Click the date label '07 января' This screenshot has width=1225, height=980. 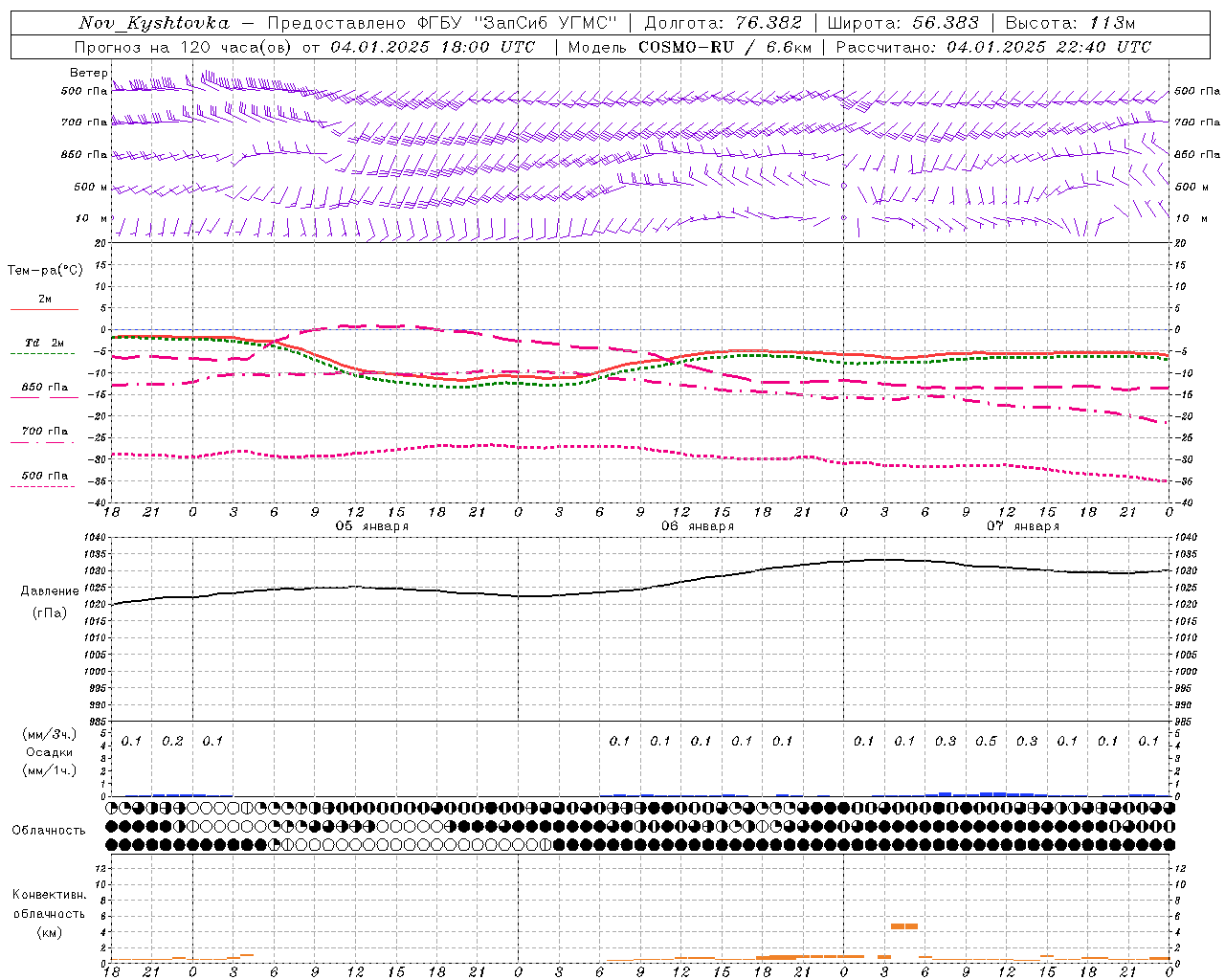click(1023, 526)
